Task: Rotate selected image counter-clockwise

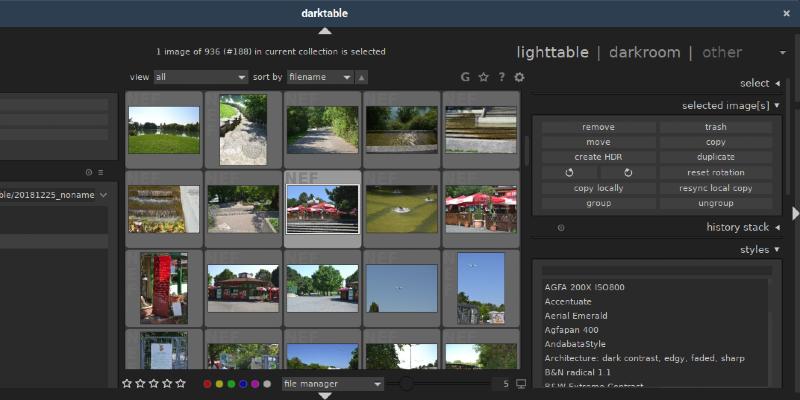Action: (x=569, y=173)
